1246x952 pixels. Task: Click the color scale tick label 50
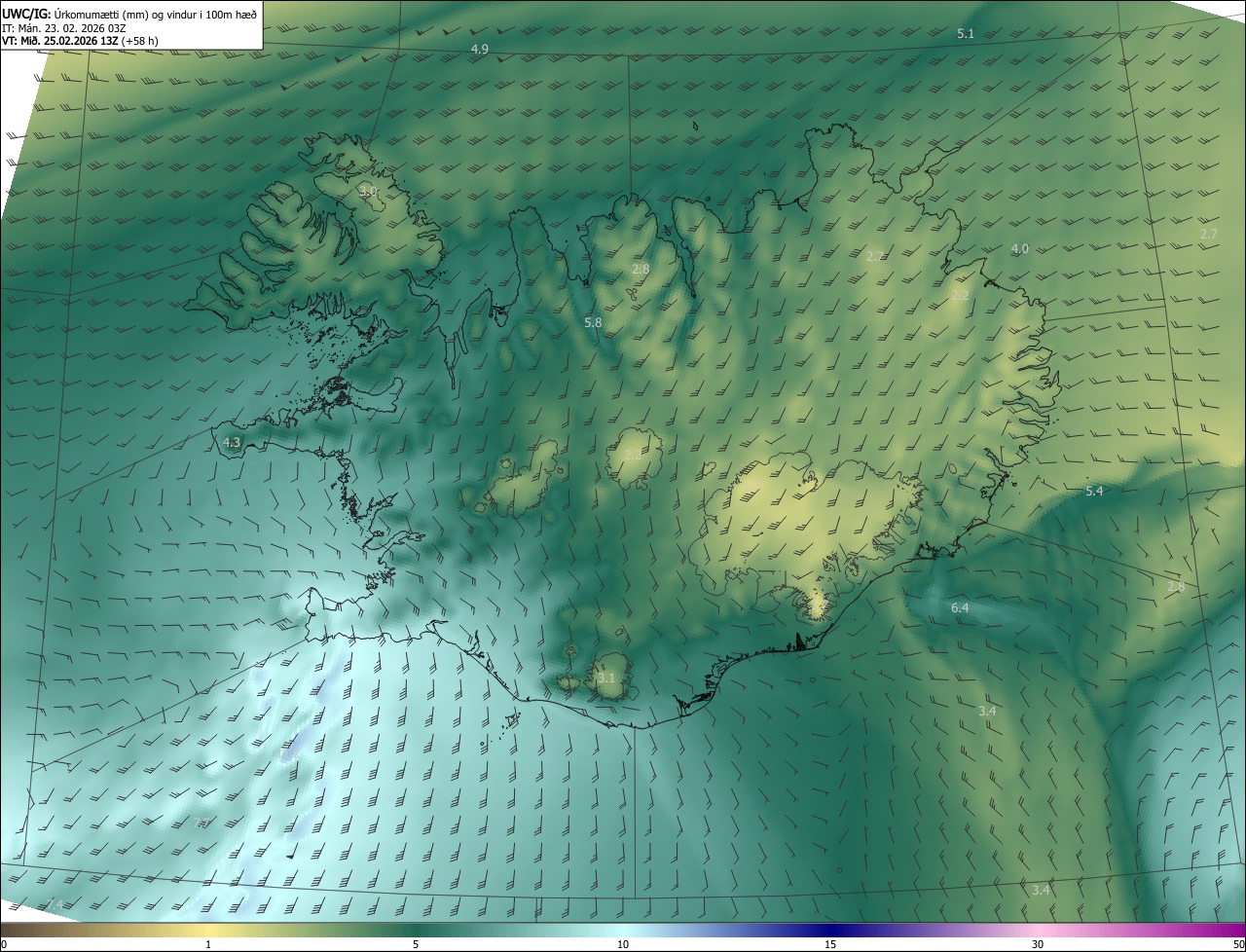coord(1238,944)
